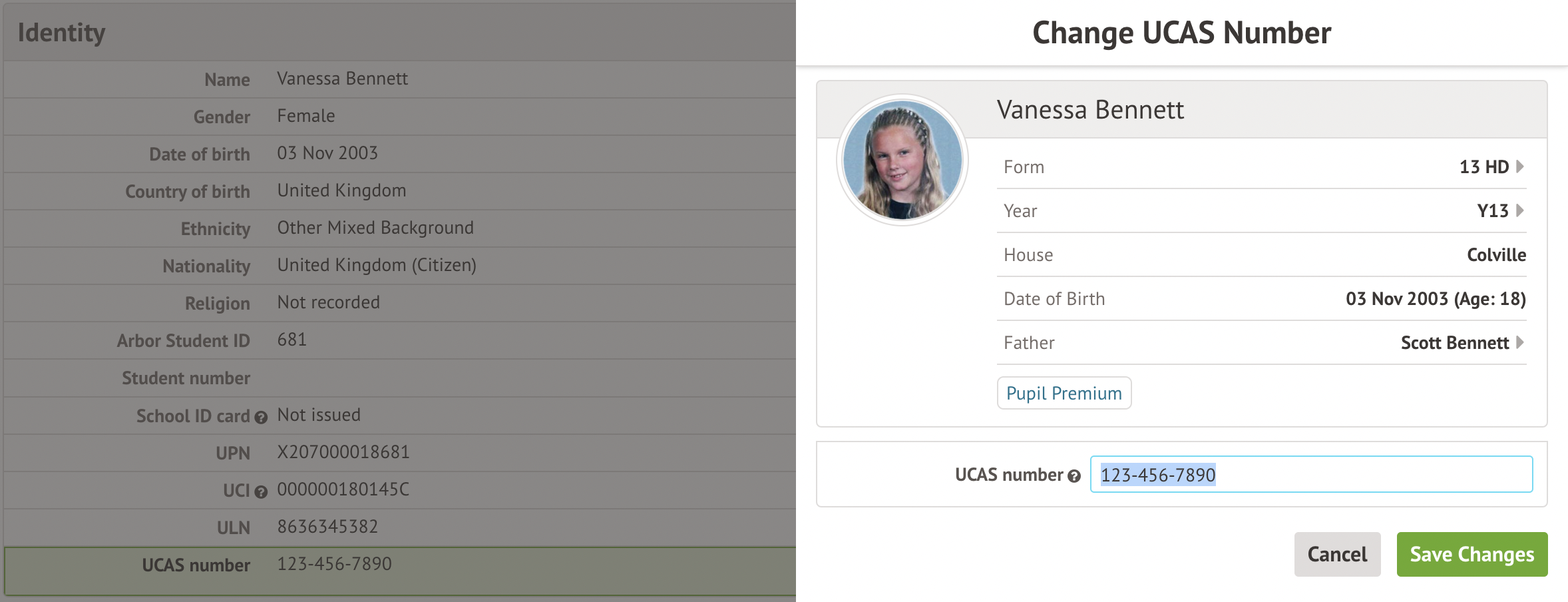Click the House Colville row
This screenshot has width=1568, height=602.
pyautogui.click(x=1261, y=254)
